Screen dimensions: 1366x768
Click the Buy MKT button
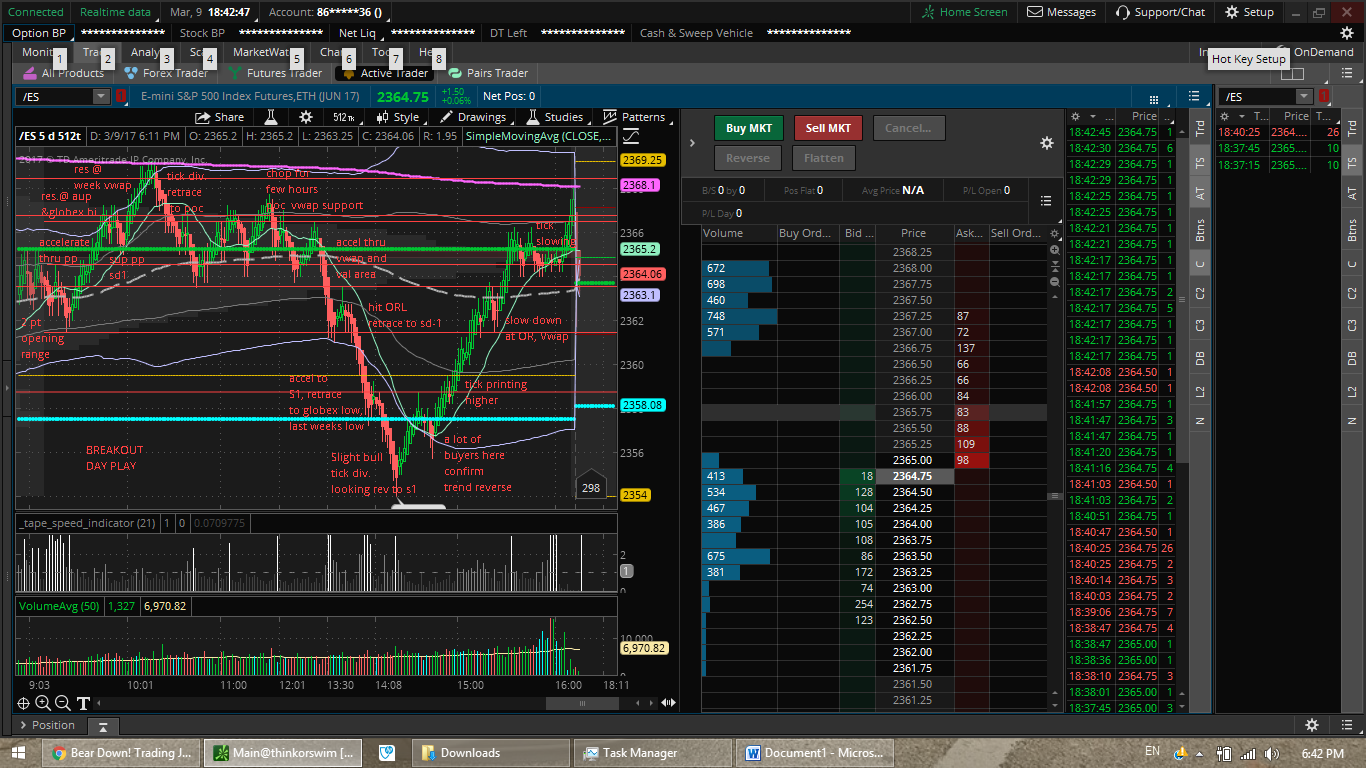tap(749, 128)
